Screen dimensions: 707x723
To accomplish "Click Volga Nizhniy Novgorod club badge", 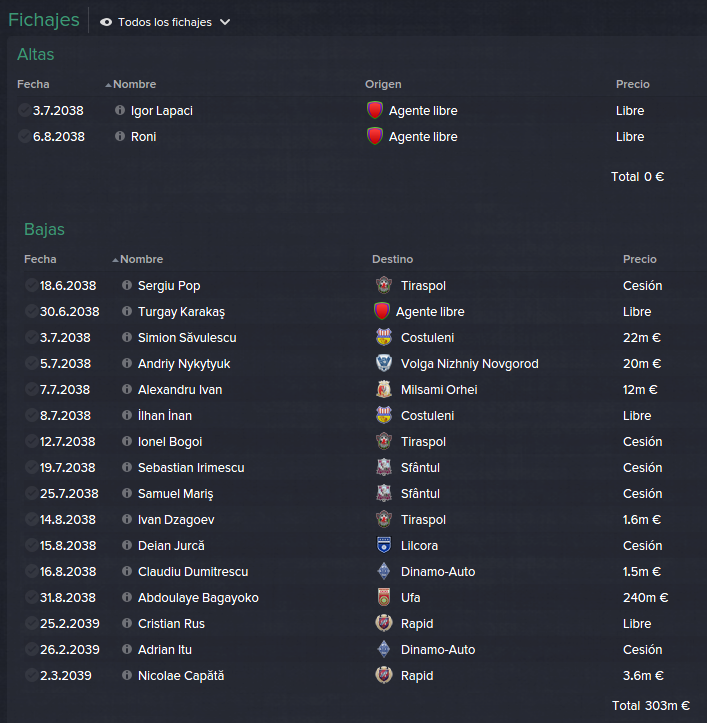I will (x=384, y=363).
